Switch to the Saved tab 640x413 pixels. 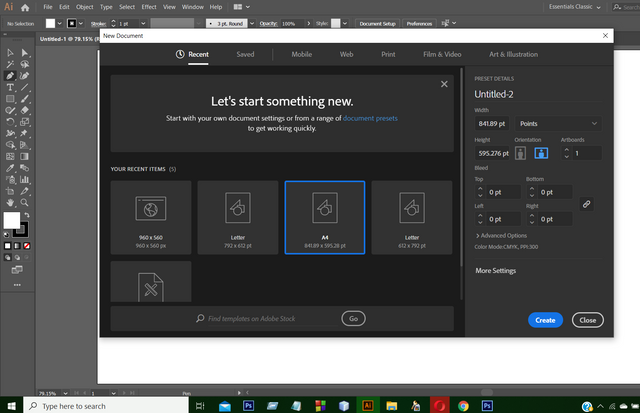click(x=245, y=54)
